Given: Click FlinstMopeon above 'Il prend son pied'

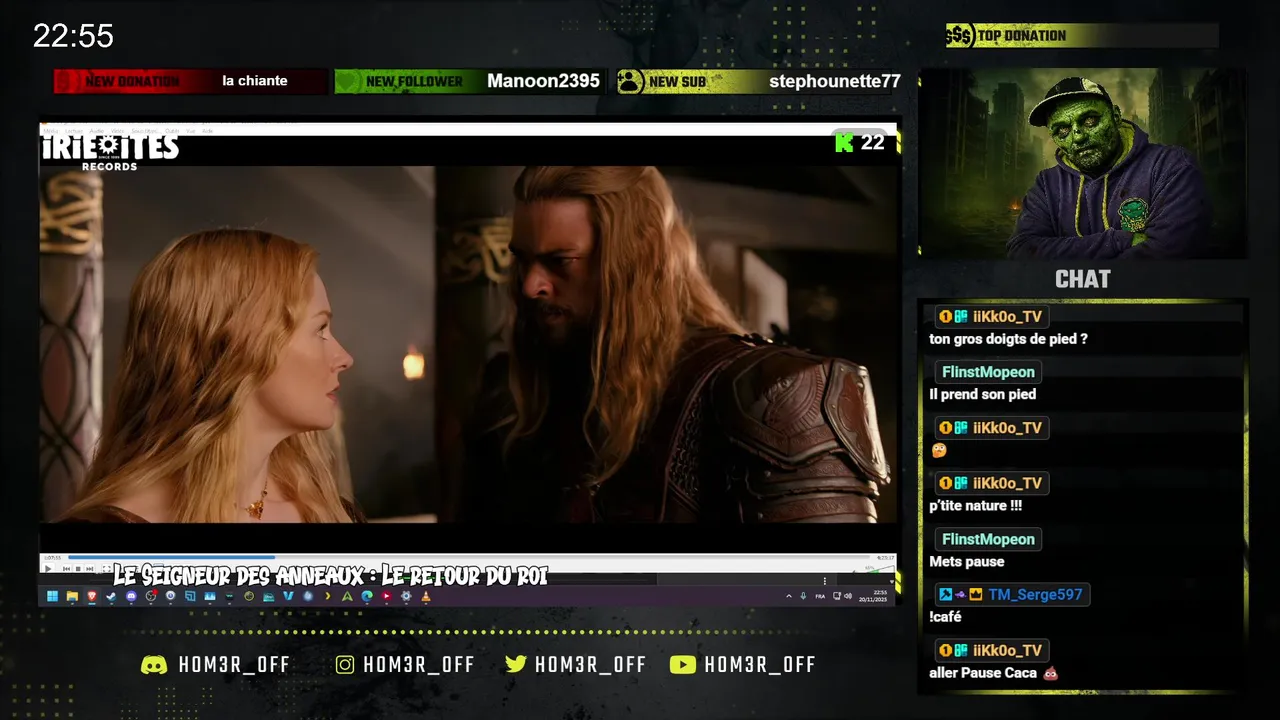Looking at the screenshot, I should click(x=988, y=372).
